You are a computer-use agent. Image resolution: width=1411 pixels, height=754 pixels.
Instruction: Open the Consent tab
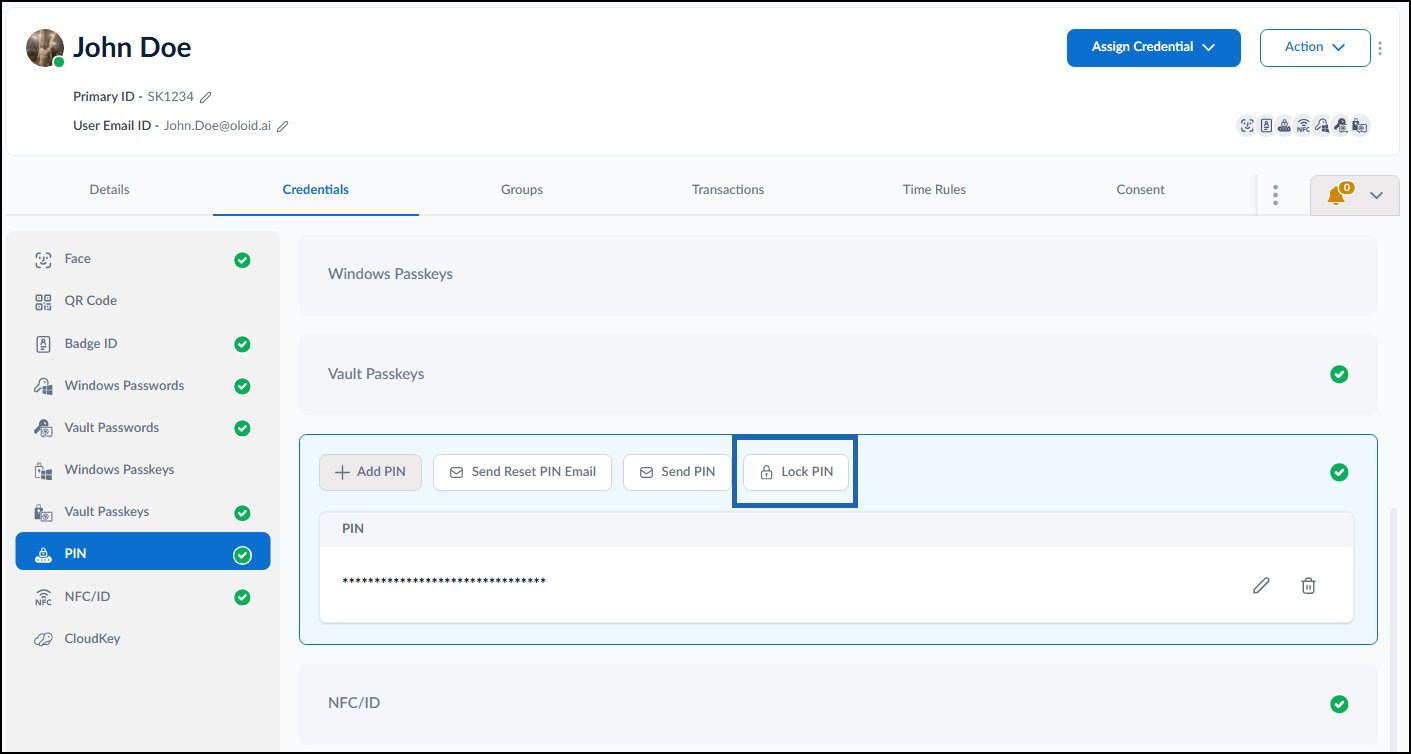pyautogui.click(x=1140, y=189)
